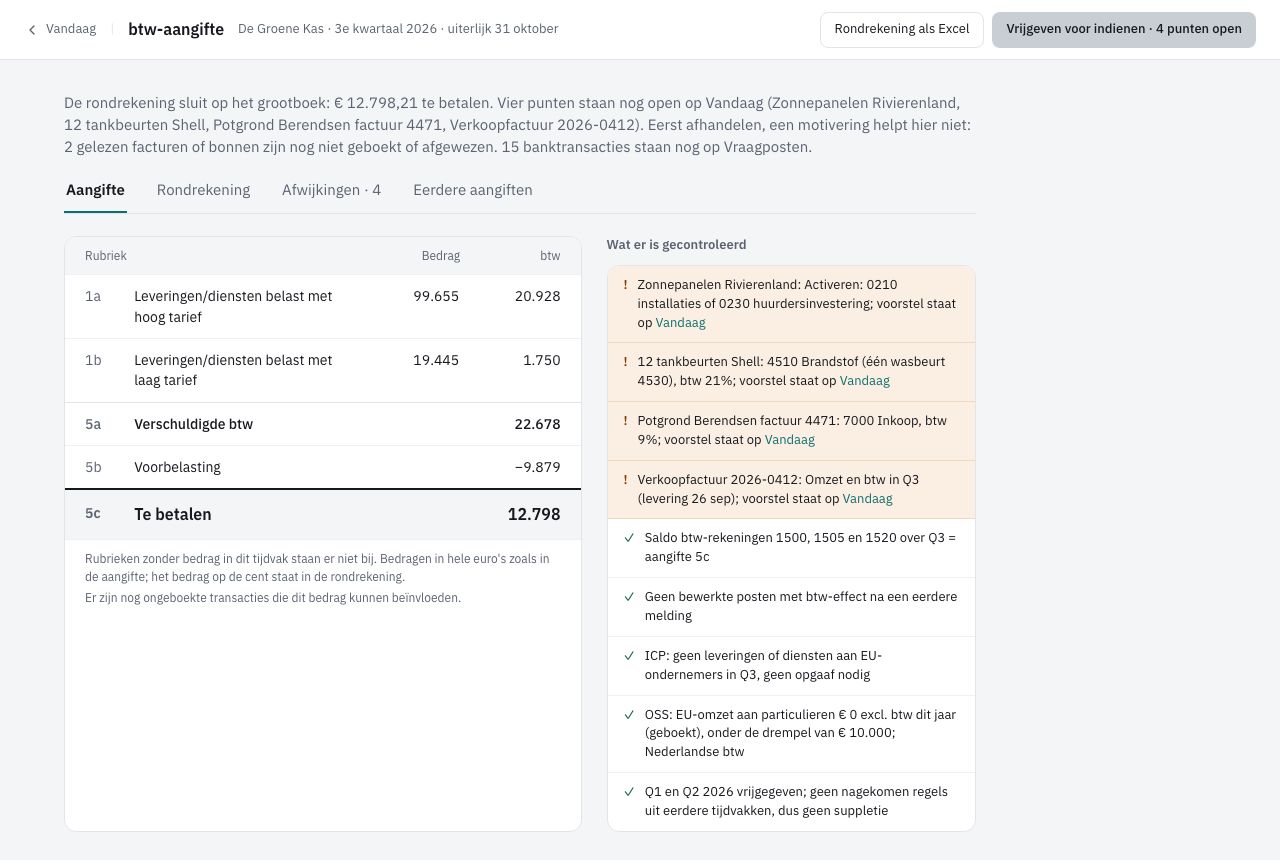Click the back chevron icon next to Vandaag
This screenshot has height=860, width=1280.
pos(32,30)
